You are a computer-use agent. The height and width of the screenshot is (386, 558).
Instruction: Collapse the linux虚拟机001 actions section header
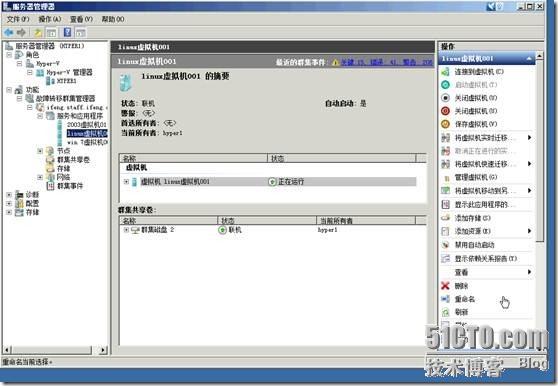529,58
